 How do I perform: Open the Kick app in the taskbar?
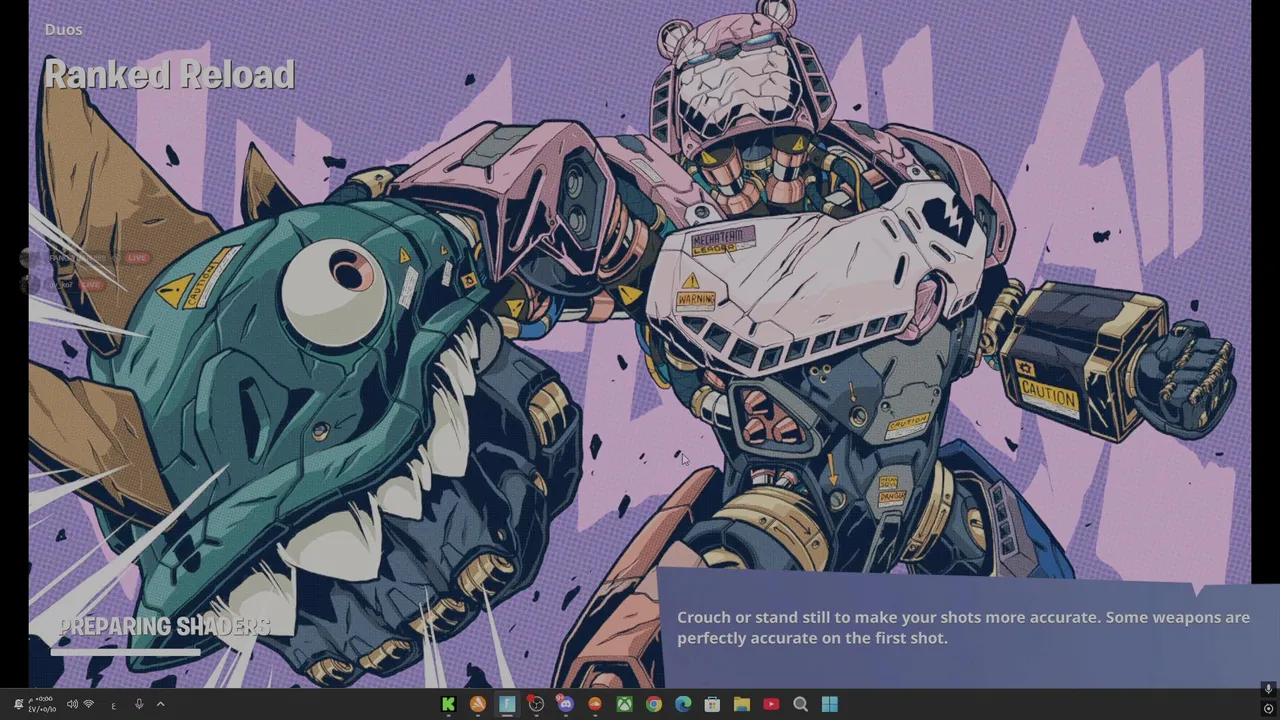pyautogui.click(x=448, y=704)
